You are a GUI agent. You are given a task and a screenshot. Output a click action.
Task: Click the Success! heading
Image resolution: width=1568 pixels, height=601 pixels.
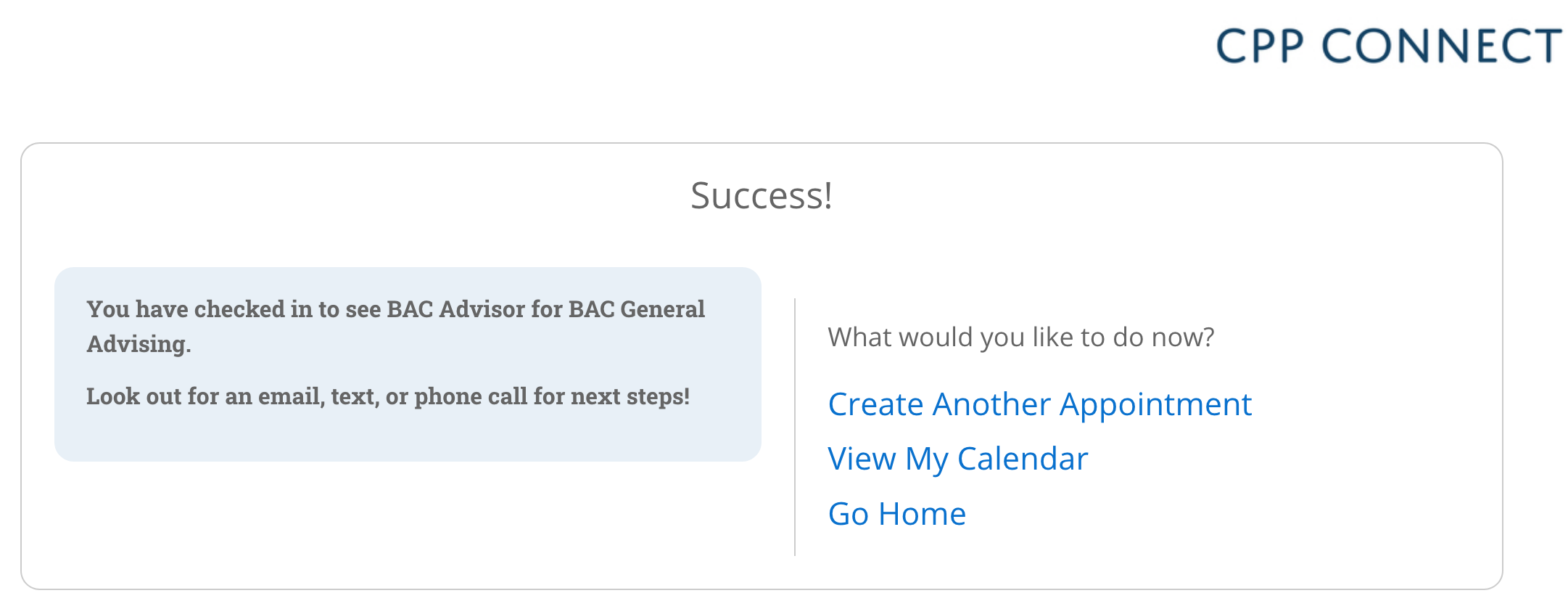(x=761, y=196)
